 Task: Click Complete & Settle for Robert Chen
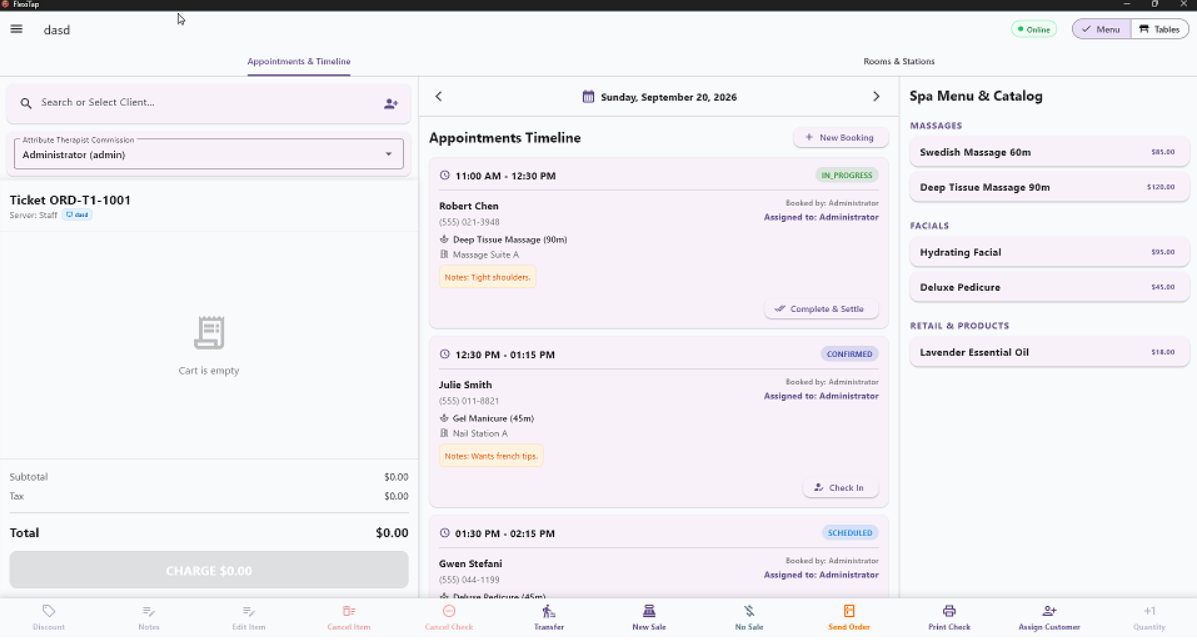(821, 309)
